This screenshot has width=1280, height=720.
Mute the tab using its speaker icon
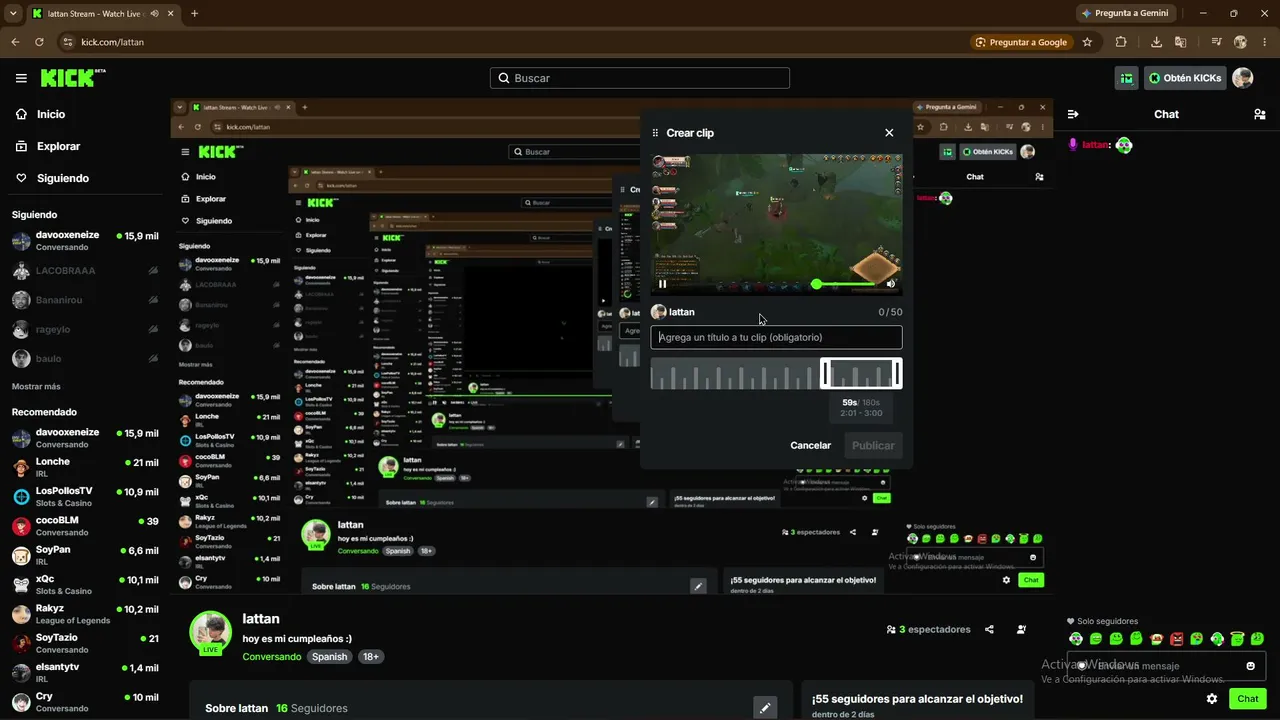coord(155,14)
